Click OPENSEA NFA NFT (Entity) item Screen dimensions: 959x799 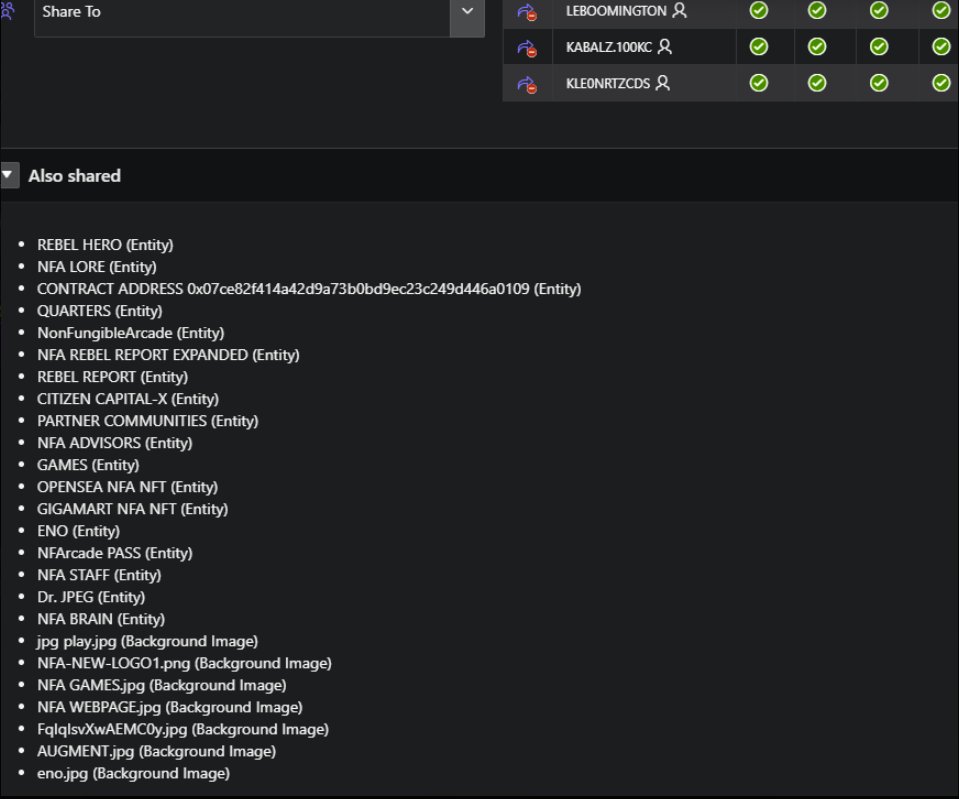click(127, 487)
